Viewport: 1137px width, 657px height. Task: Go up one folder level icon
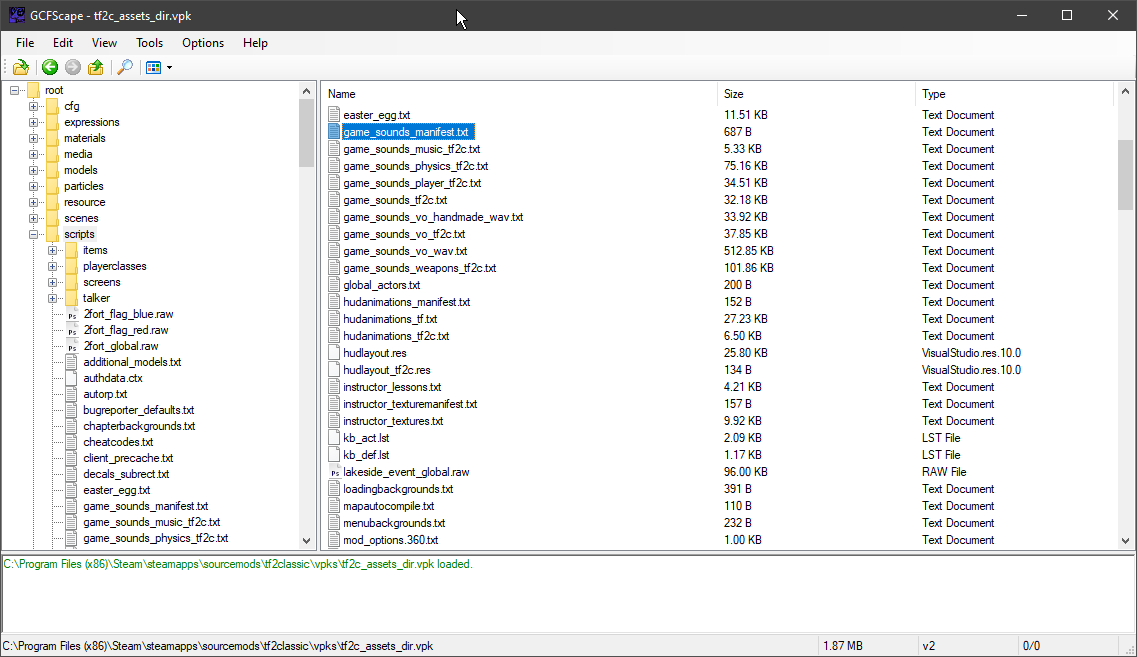click(x=96, y=67)
